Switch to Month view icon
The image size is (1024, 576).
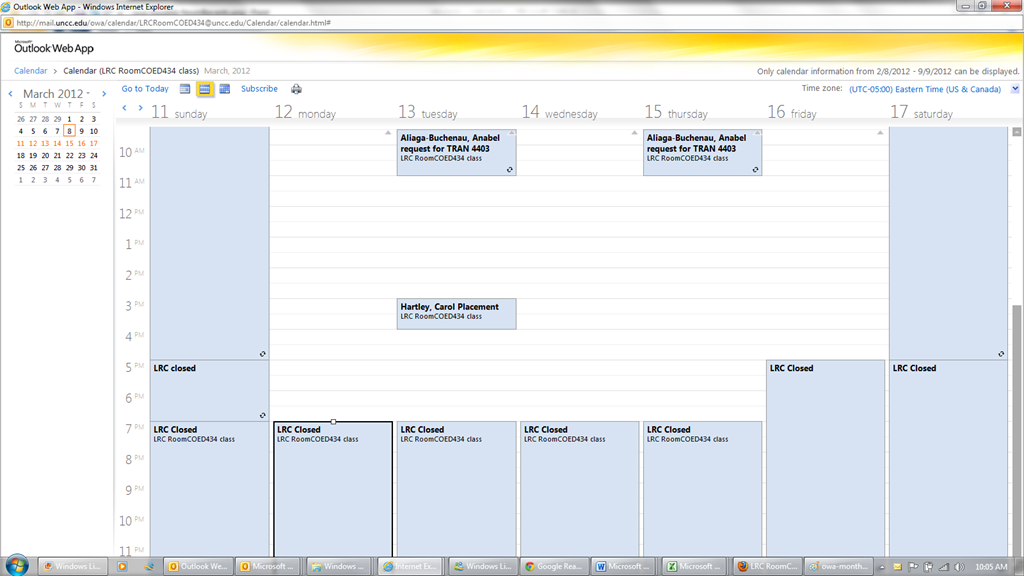(x=224, y=89)
